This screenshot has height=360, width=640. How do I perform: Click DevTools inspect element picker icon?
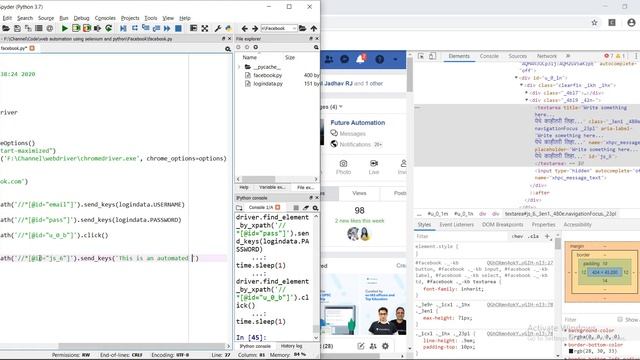coord(421,56)
